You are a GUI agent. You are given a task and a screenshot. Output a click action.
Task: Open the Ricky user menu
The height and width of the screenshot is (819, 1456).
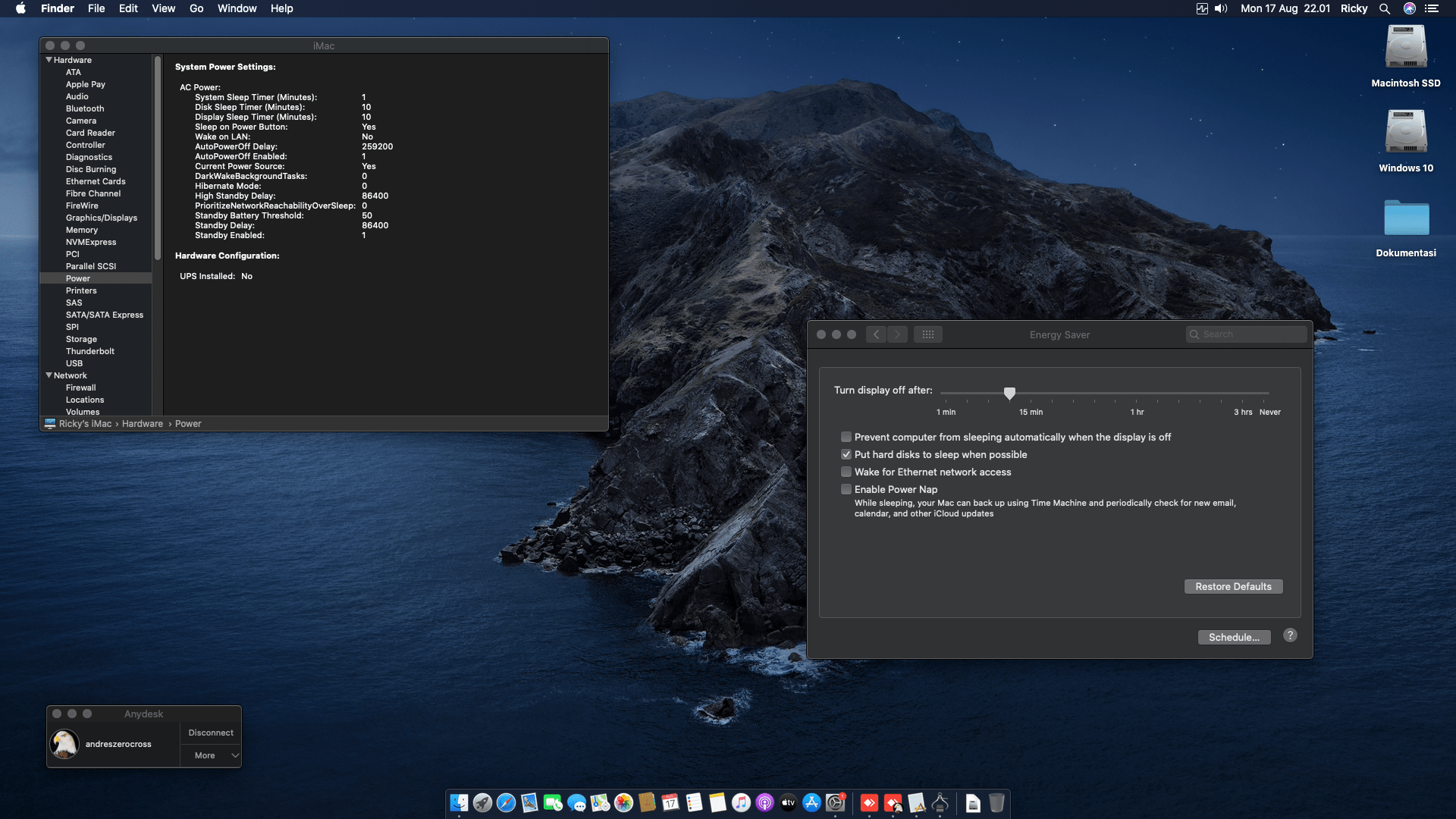click(x=1354, y=8)
